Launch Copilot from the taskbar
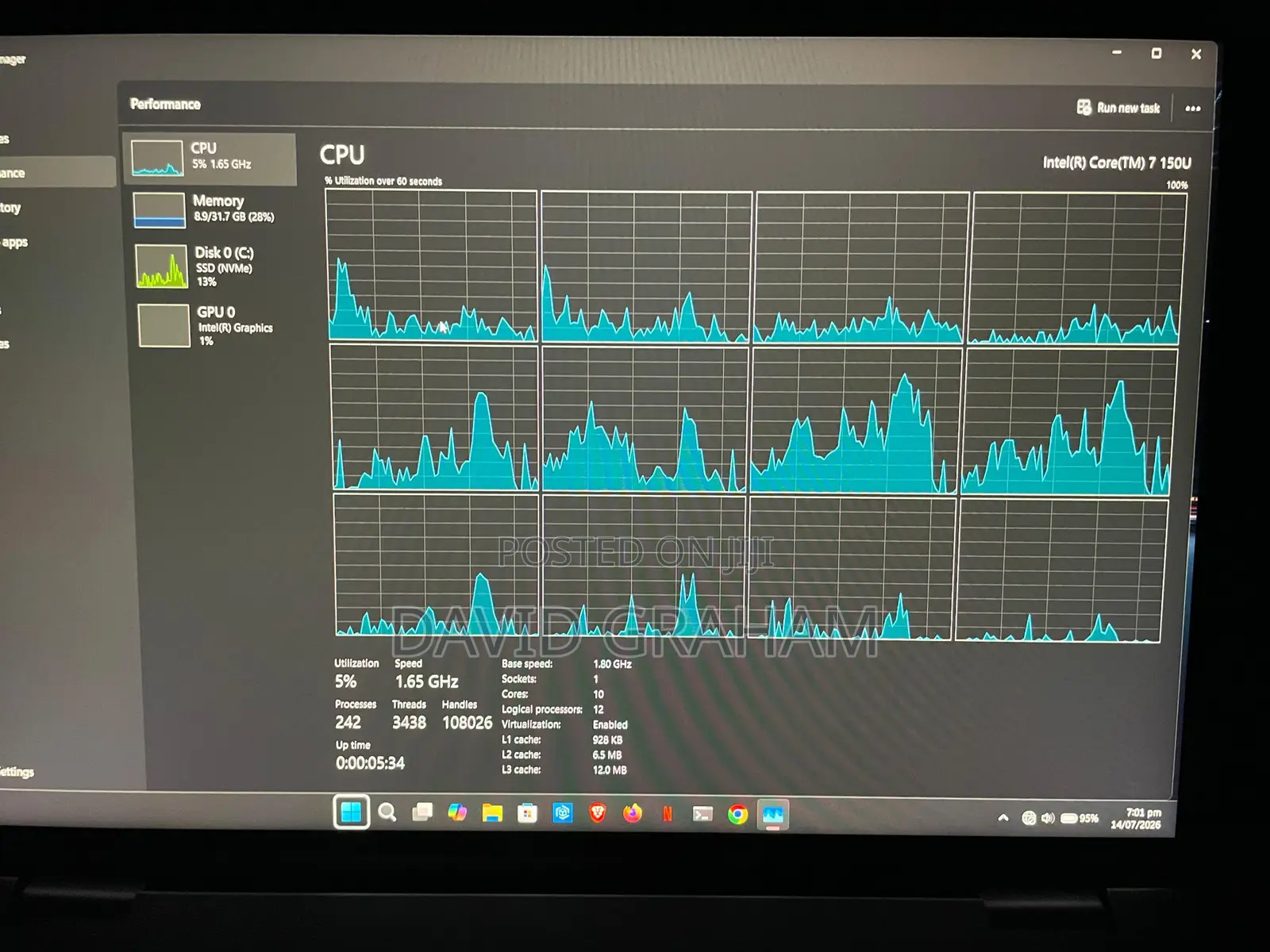This screenshot has height=952, width=1270. tap(457, 812)
